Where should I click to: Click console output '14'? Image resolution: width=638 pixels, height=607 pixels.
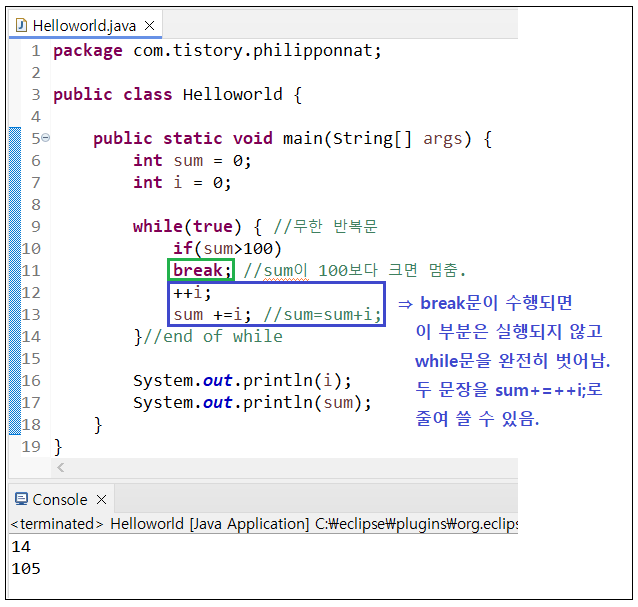coord(21,546)
